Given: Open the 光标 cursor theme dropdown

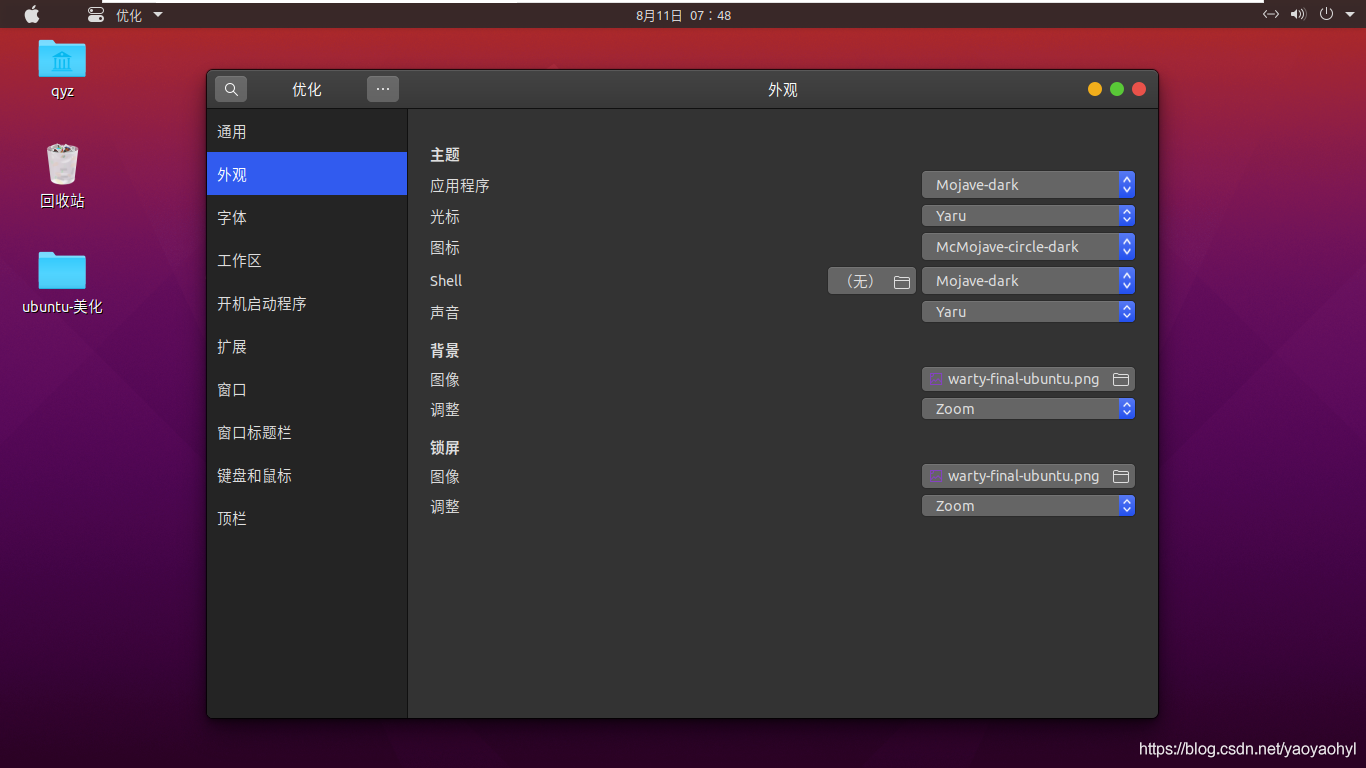Looking at the screenshot, I should click(1028, 215).
